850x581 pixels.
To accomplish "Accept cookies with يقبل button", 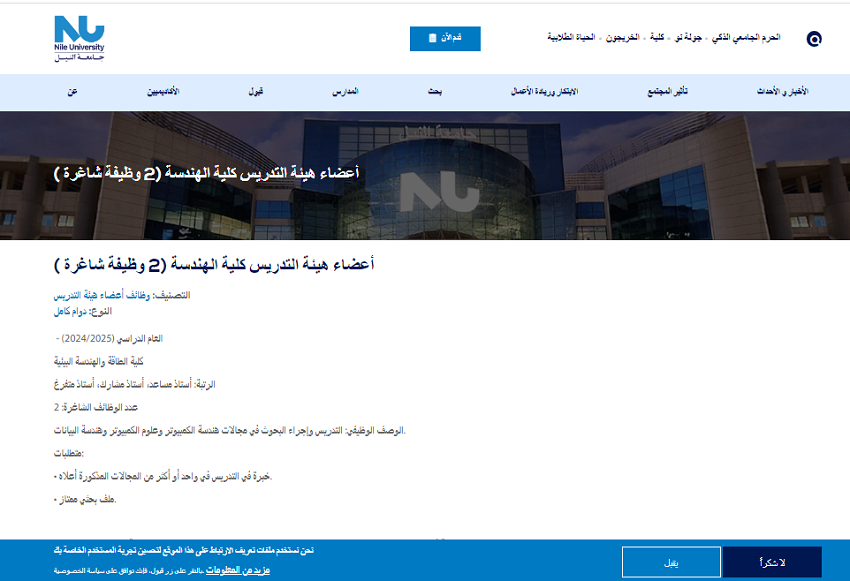I will tap(671, 562).
